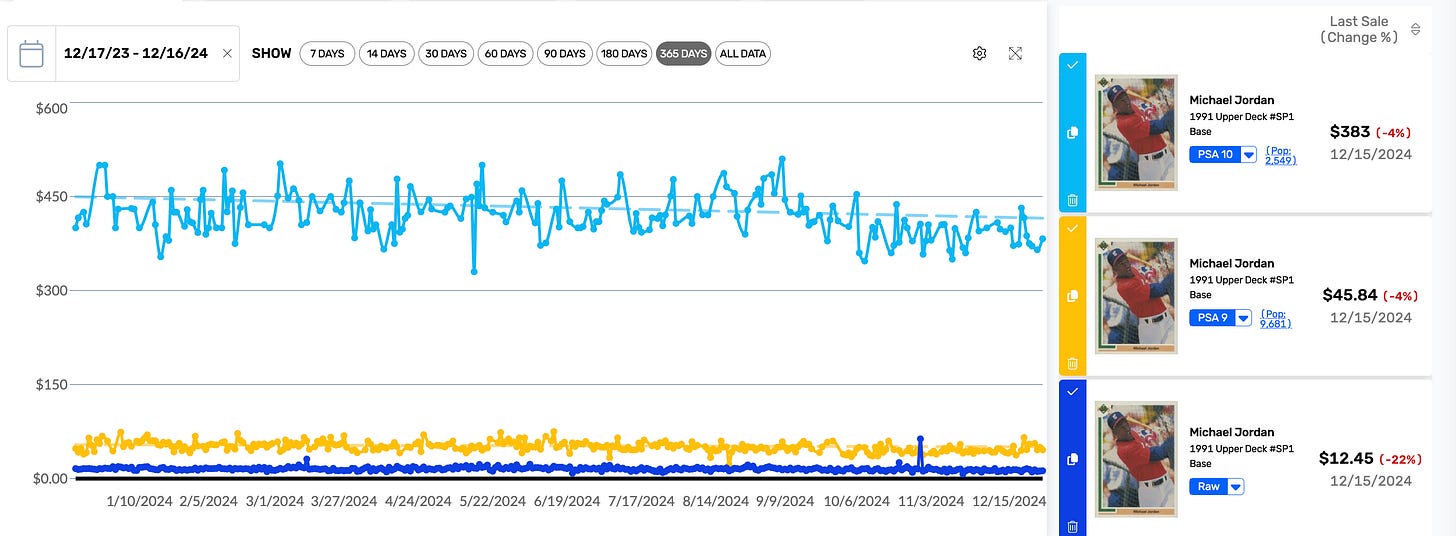Select the 60 DAYS range
This screenshot has height=536, width=1456.
(x=505, y=54)
